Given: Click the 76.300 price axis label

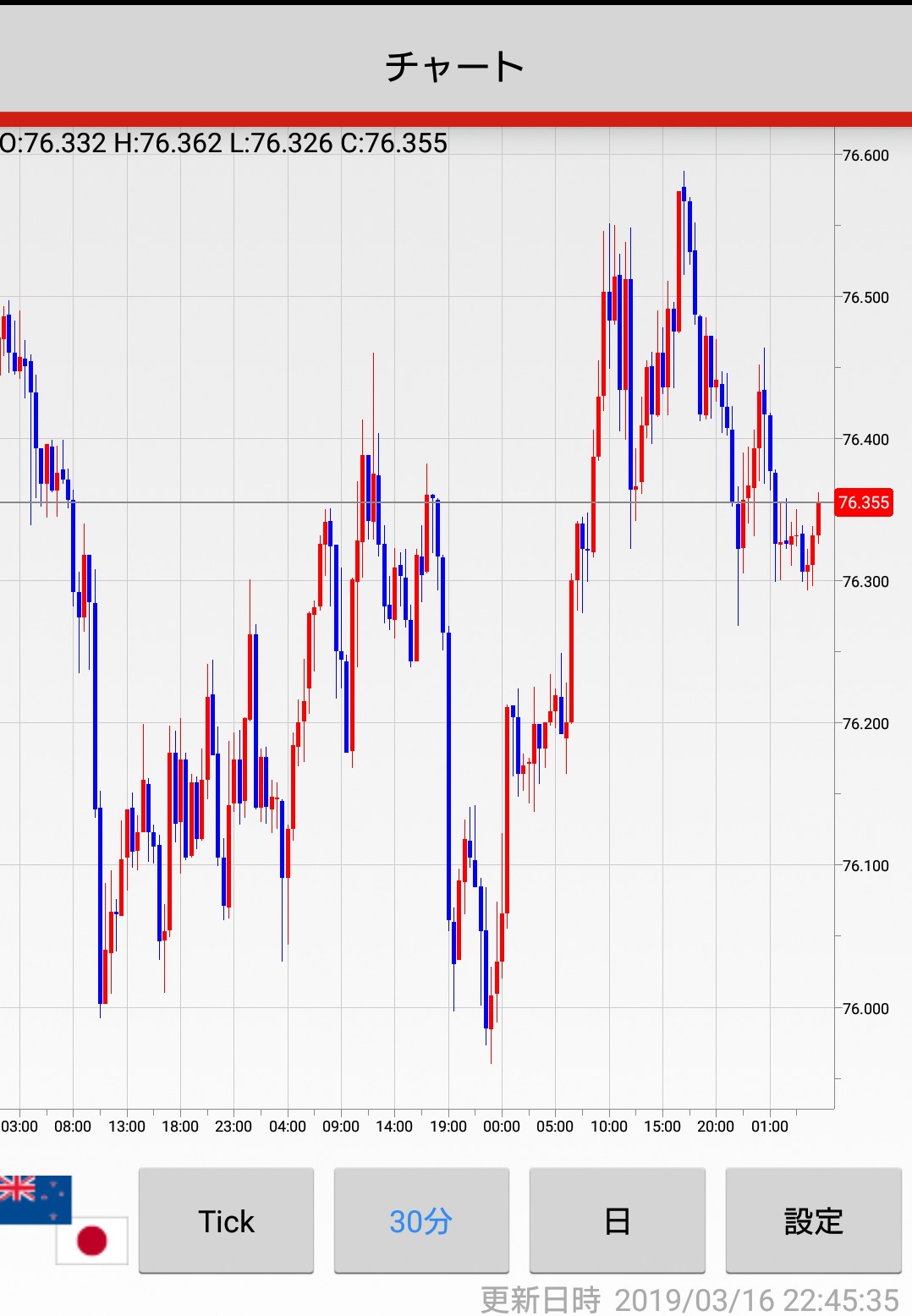Looking at the screenshot, I should point(865,581).
